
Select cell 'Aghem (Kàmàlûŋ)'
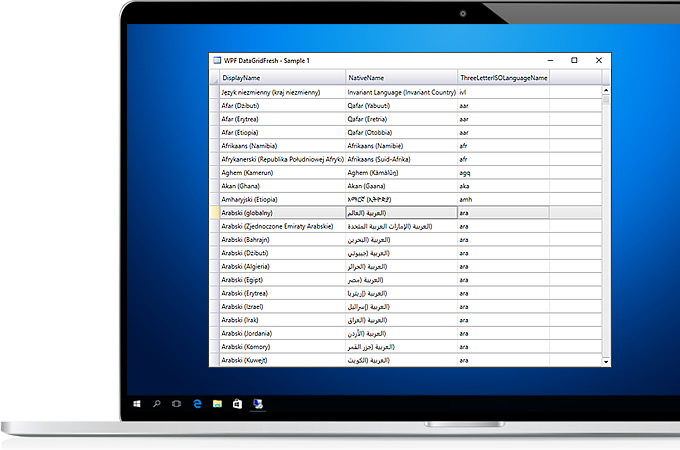[402, 173]
